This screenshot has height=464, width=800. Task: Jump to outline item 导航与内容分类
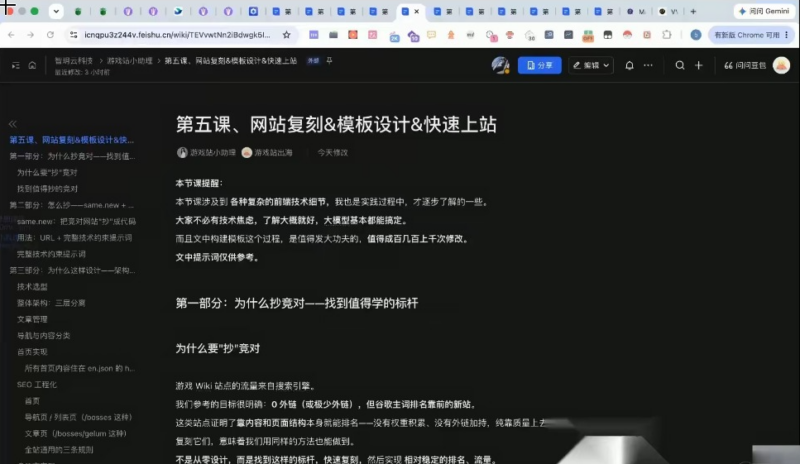pos(43,336)
